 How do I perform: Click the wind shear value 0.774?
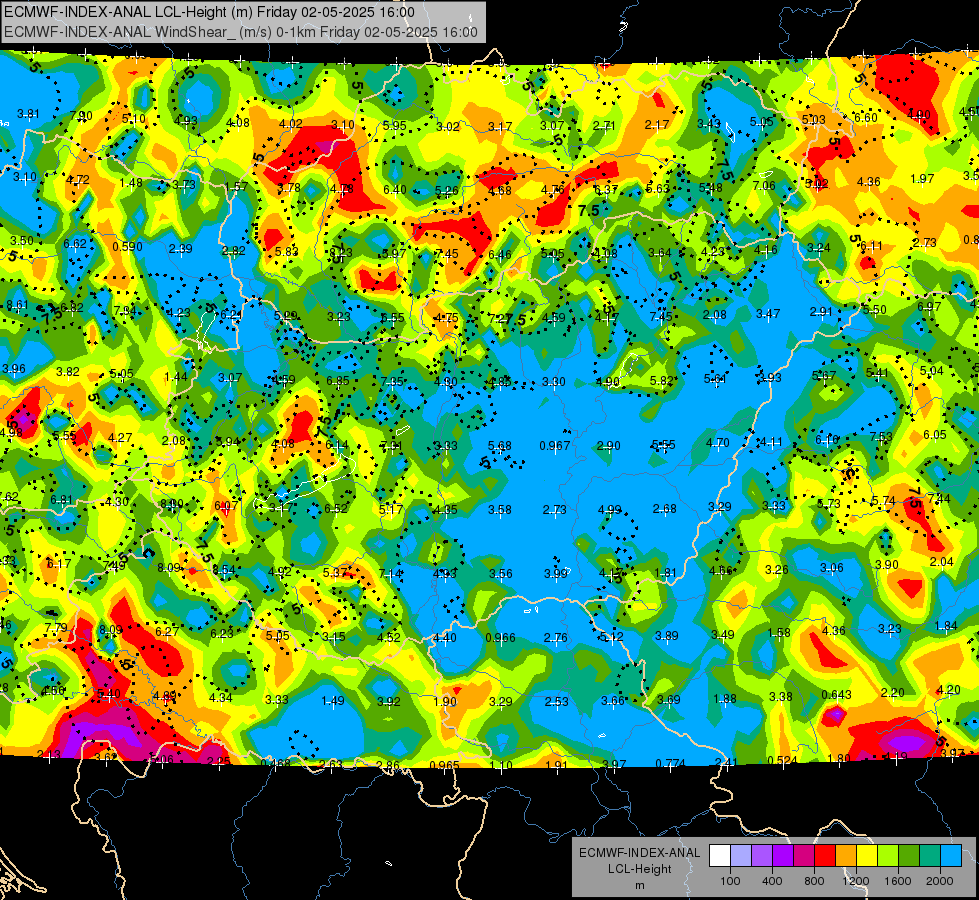(671, 763)
